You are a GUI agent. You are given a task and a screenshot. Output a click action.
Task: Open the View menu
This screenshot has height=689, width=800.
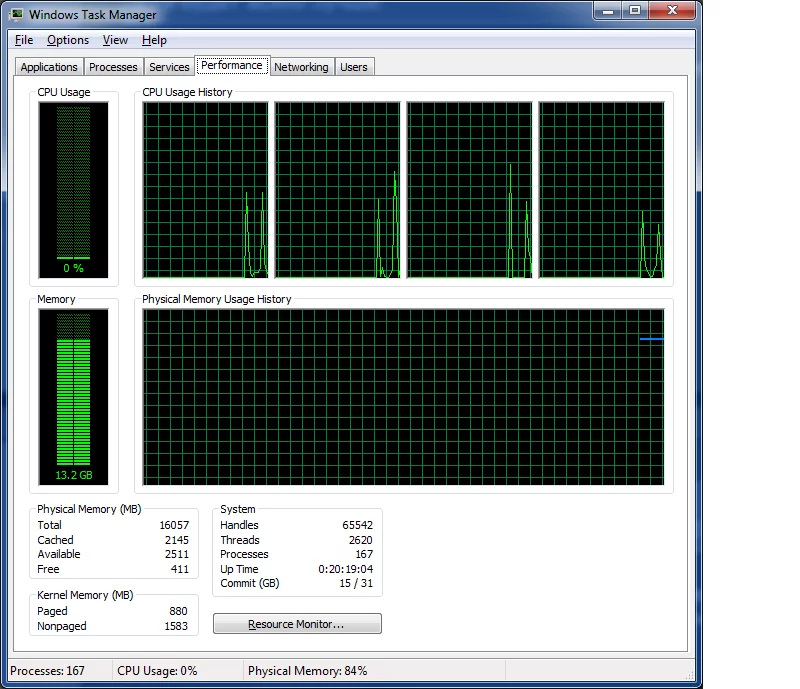point(115,40)
